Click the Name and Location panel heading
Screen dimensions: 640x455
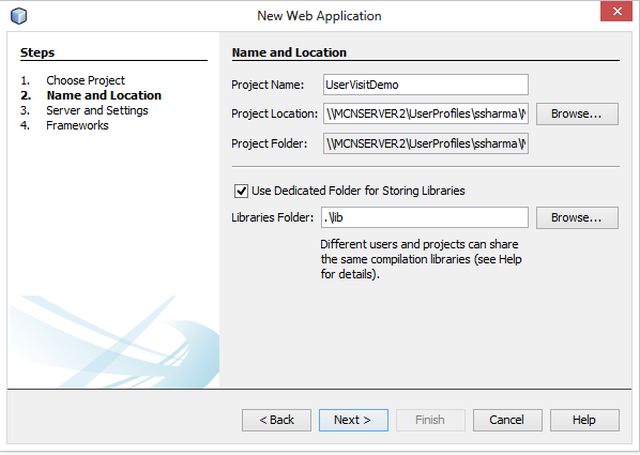point(289,52)
